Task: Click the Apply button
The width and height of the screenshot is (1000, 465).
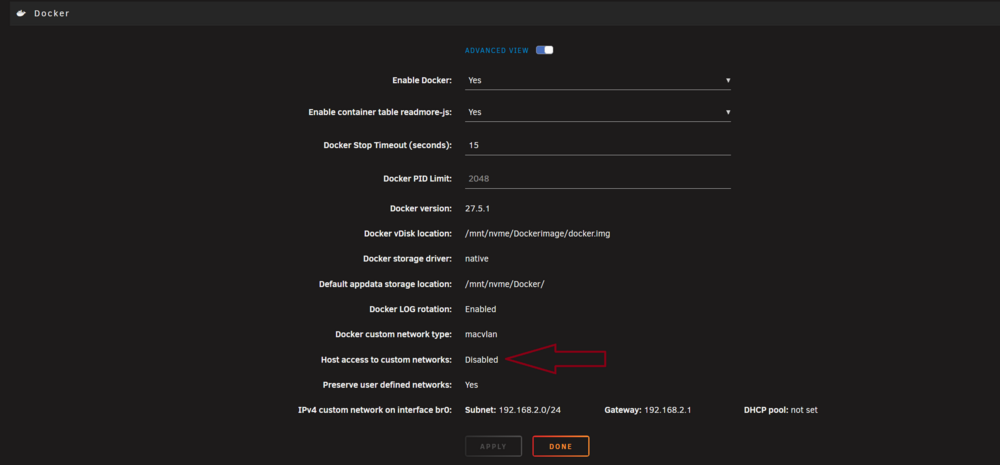Action: click(x=493, y=447)
